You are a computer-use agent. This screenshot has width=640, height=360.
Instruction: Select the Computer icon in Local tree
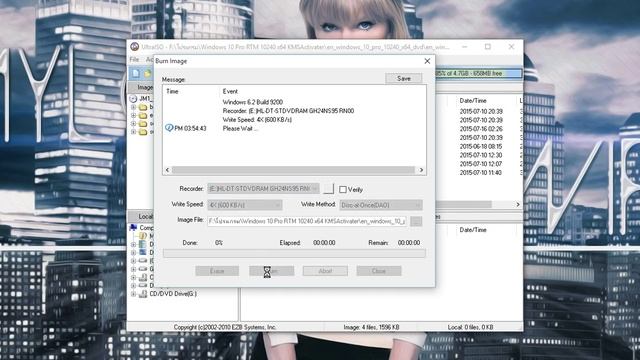133,227
